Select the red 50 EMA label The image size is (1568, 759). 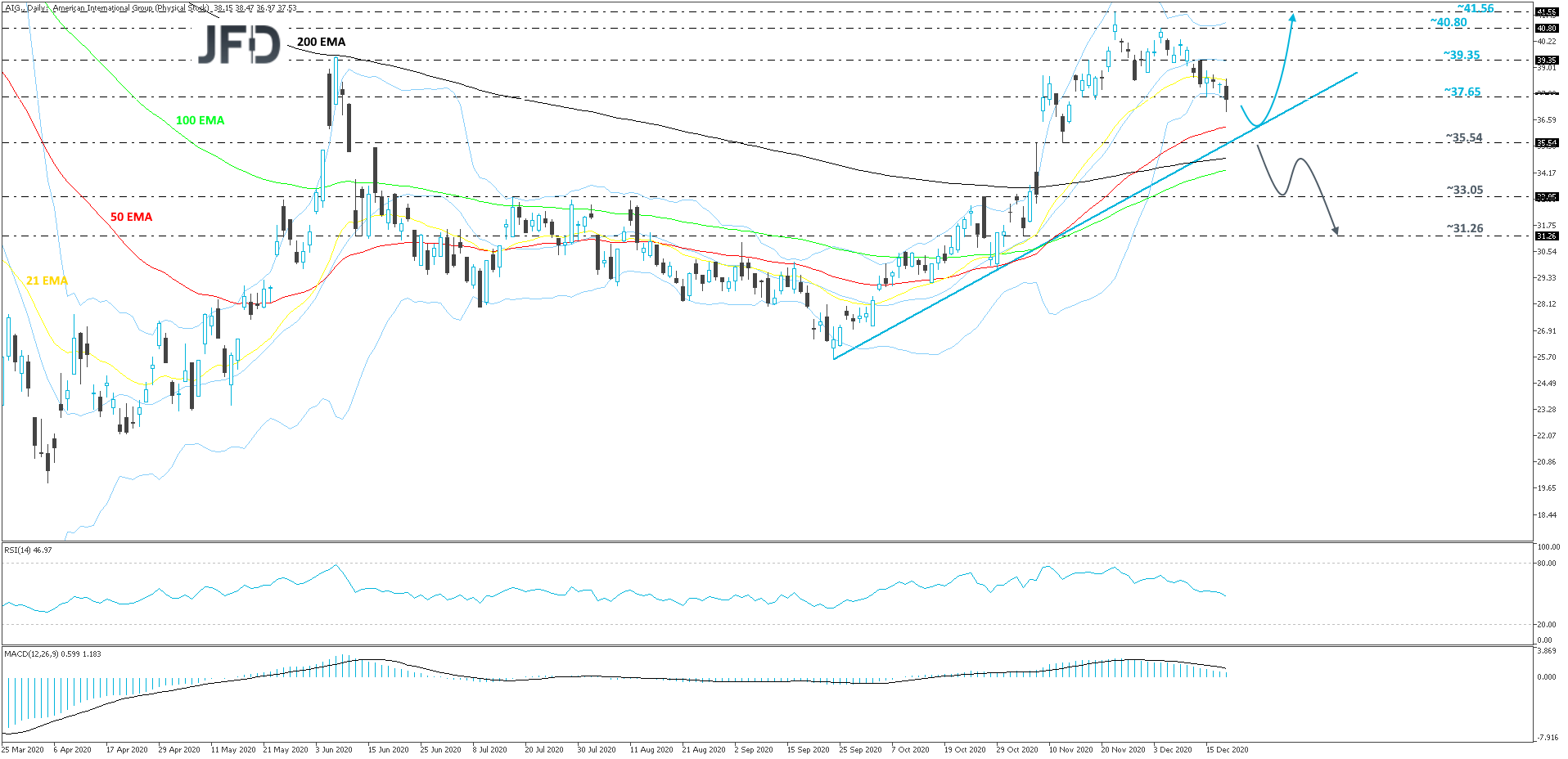click(x=131, y=217)
